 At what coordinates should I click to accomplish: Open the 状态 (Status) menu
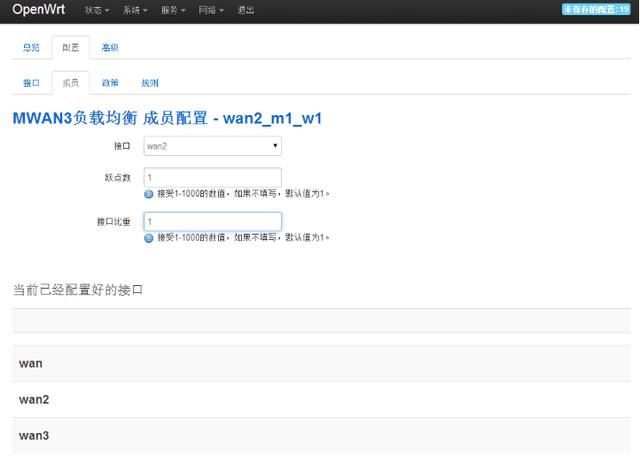pyautogui.click(x=97, y=10)
